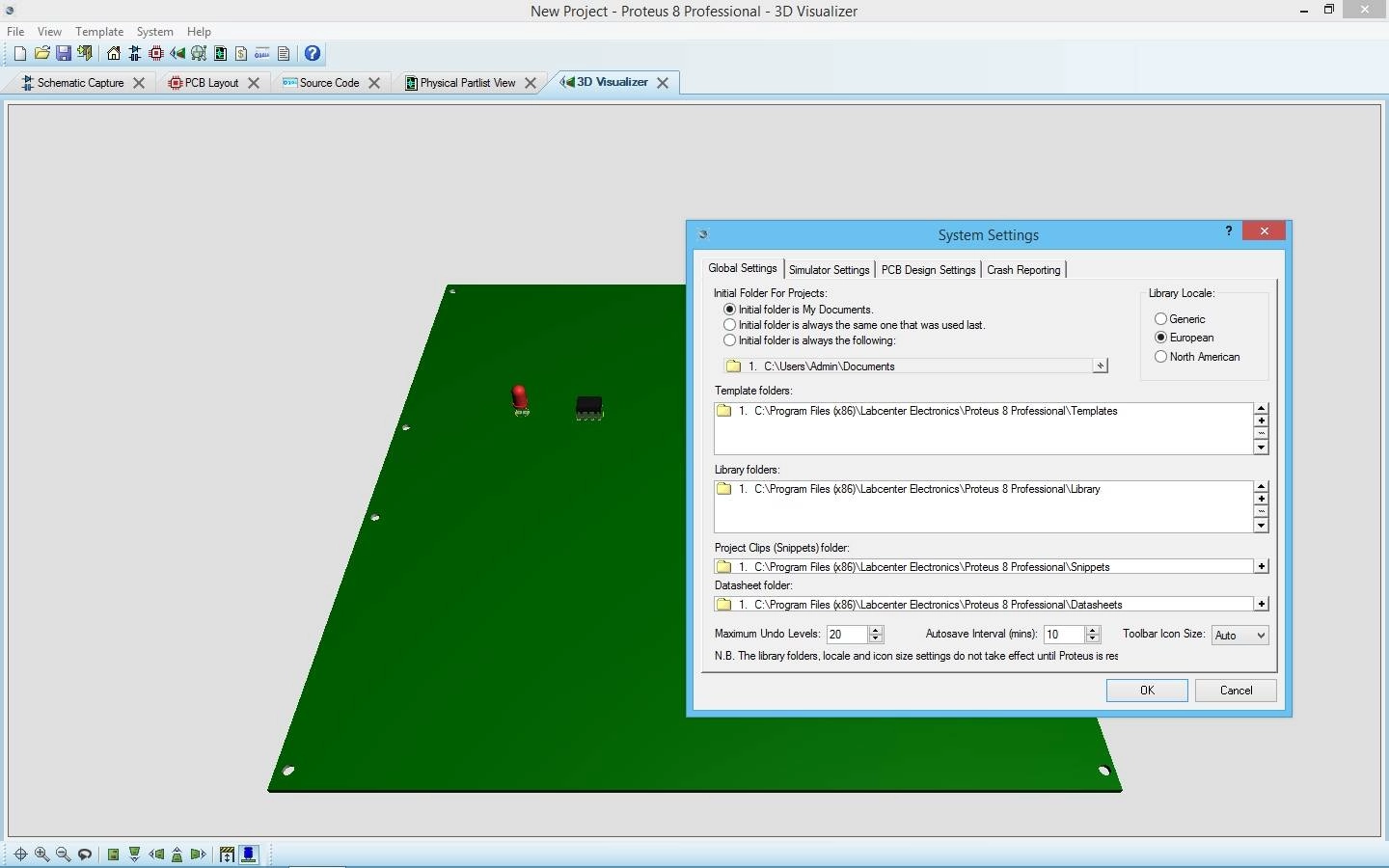Click Cancel in System Settings
Image resolution: width=1389 pixels, height=868 pixels.
tap(1236, 691)
